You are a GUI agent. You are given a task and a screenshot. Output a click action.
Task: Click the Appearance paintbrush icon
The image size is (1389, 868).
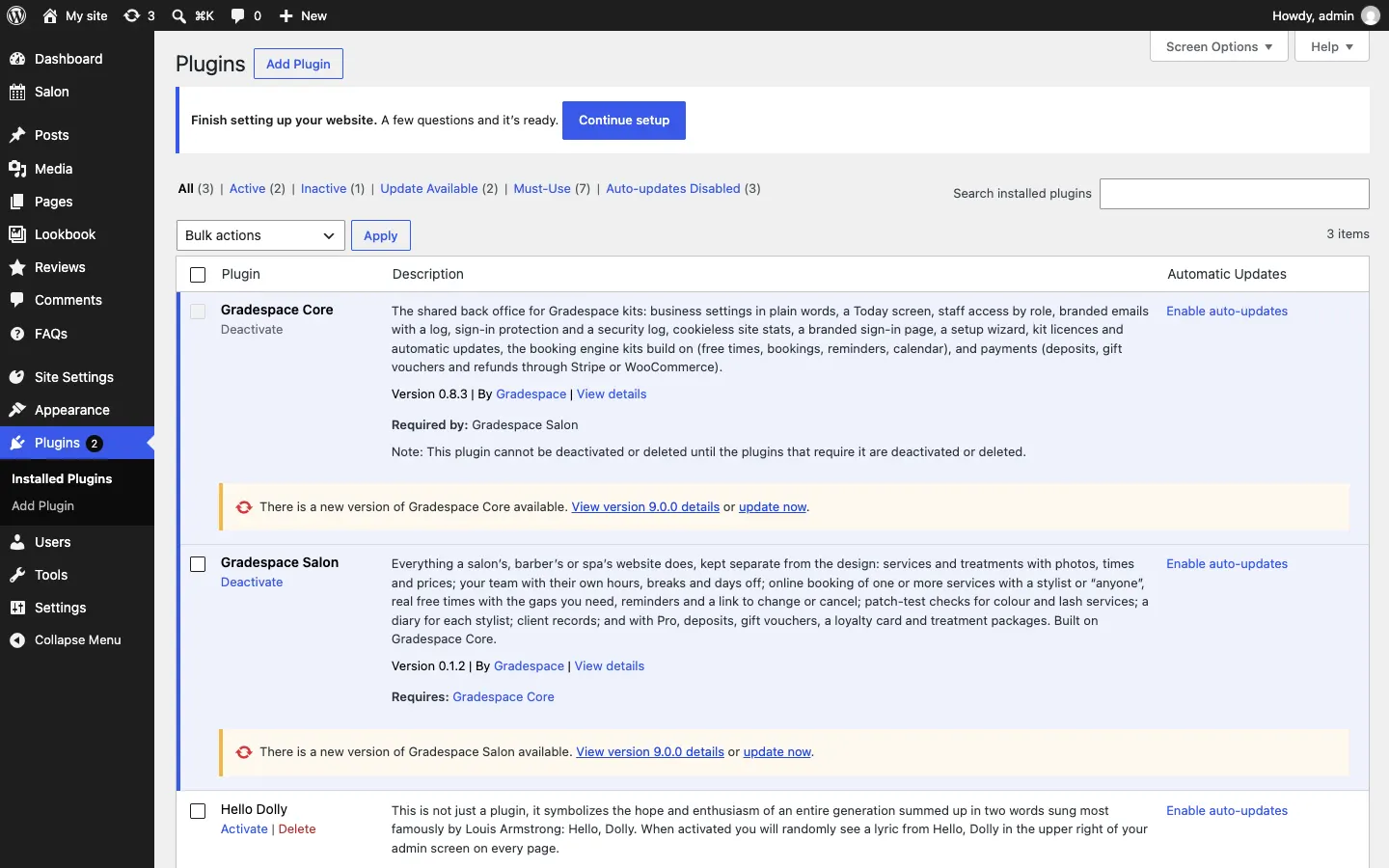pyautogui.click(x=17, y=410)
